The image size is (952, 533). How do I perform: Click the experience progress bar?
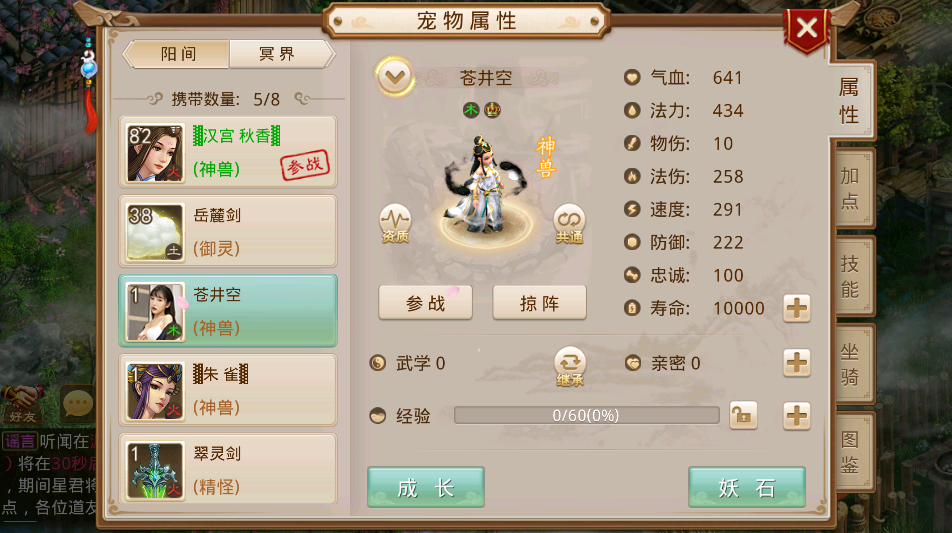tap(586, 416)
